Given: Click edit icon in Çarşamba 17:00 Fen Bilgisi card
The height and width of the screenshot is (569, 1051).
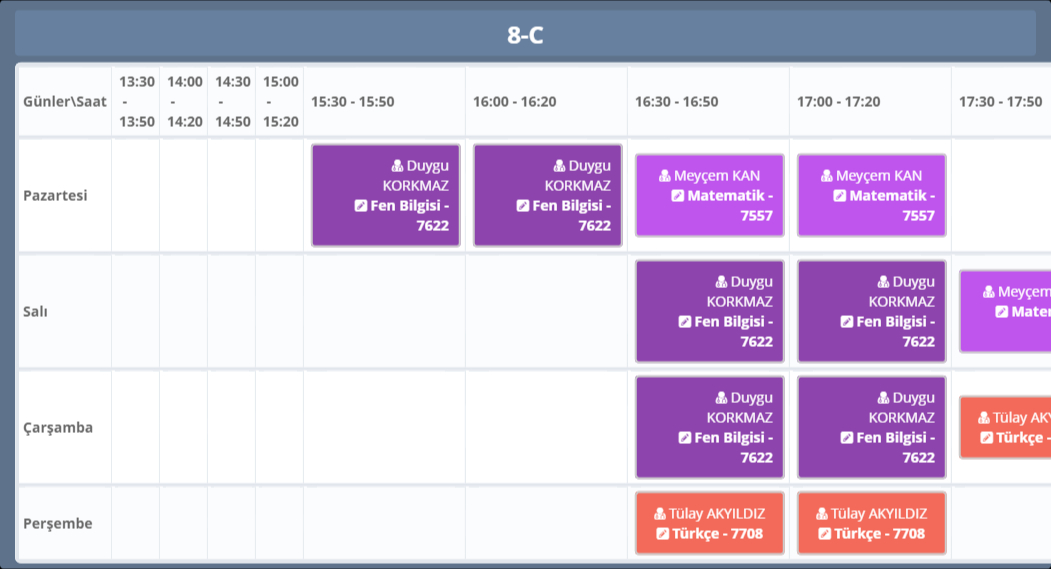Looking at the screenshot, I should click(847, 438).
